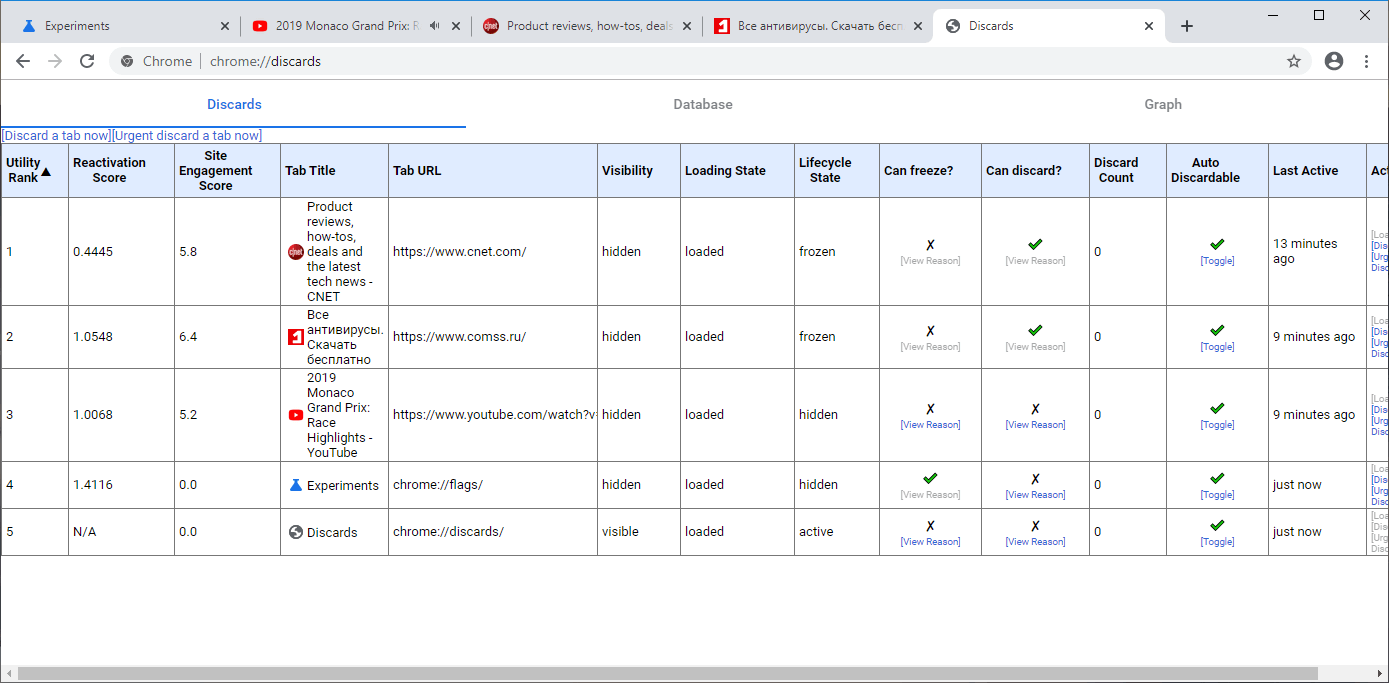The image size is (1389, 683).
Task: Toggle auto discardable for the YouTube row
Action: (1217, 425)
